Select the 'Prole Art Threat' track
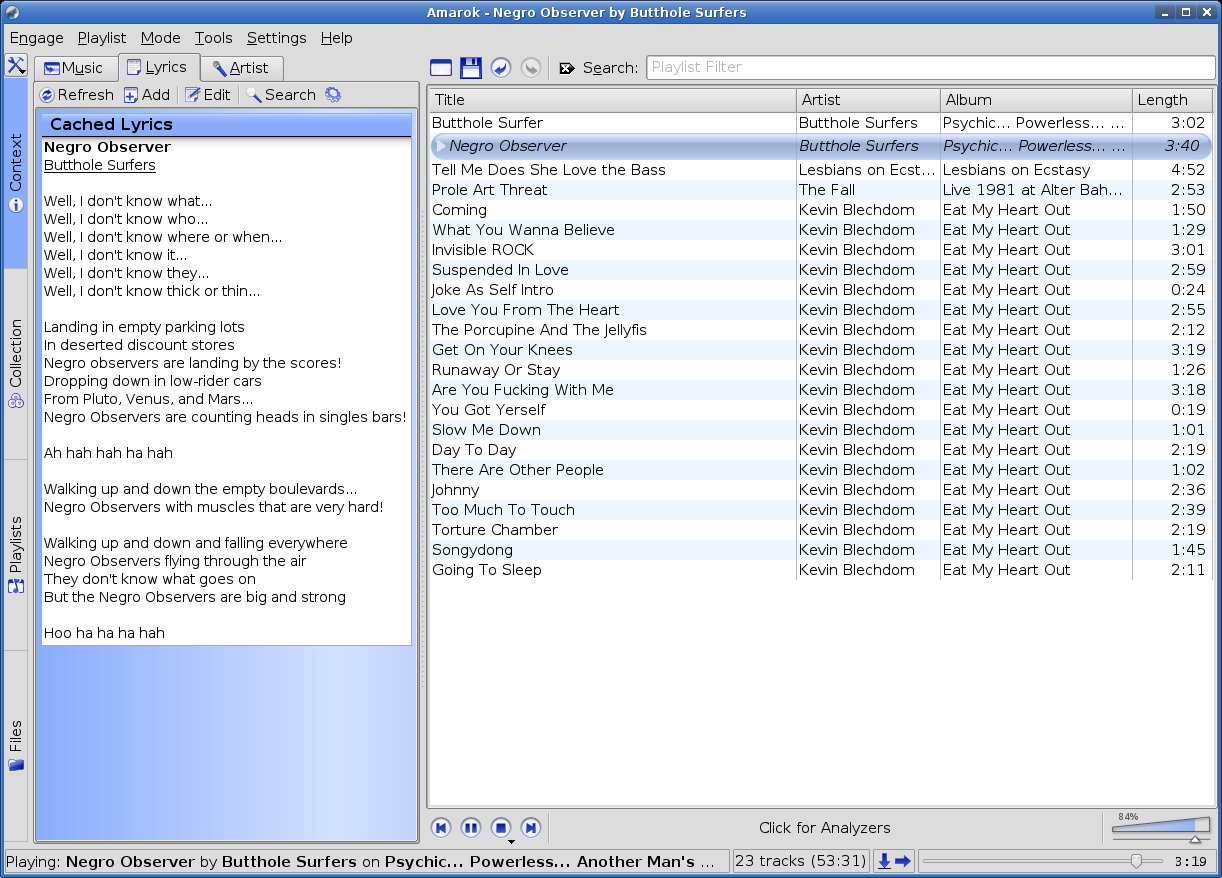Viewport: 1222px width, 878px height. pos(820,190)
